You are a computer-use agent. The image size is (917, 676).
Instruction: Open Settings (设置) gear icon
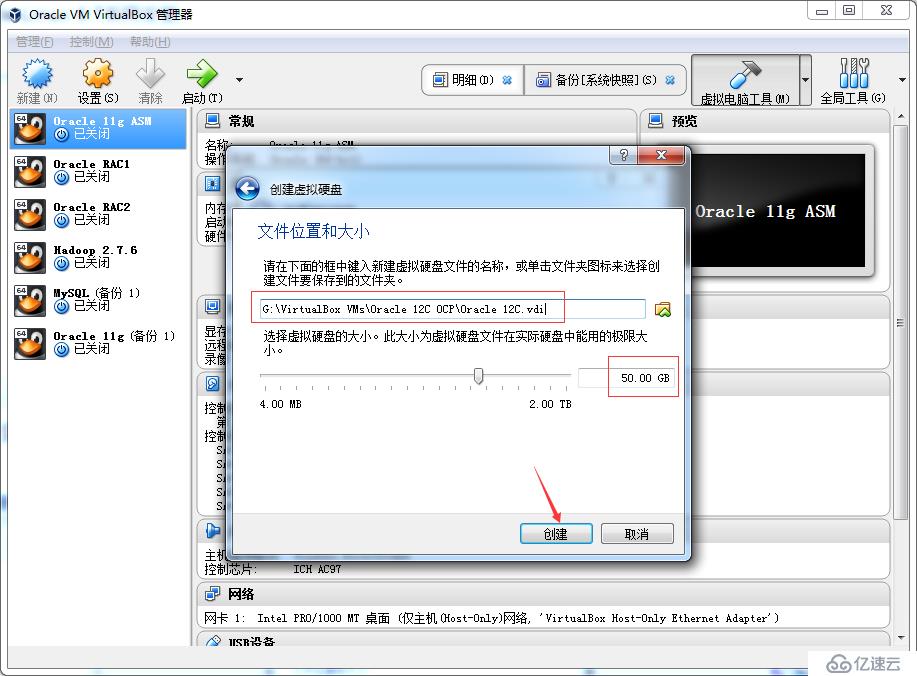(98, 74)
